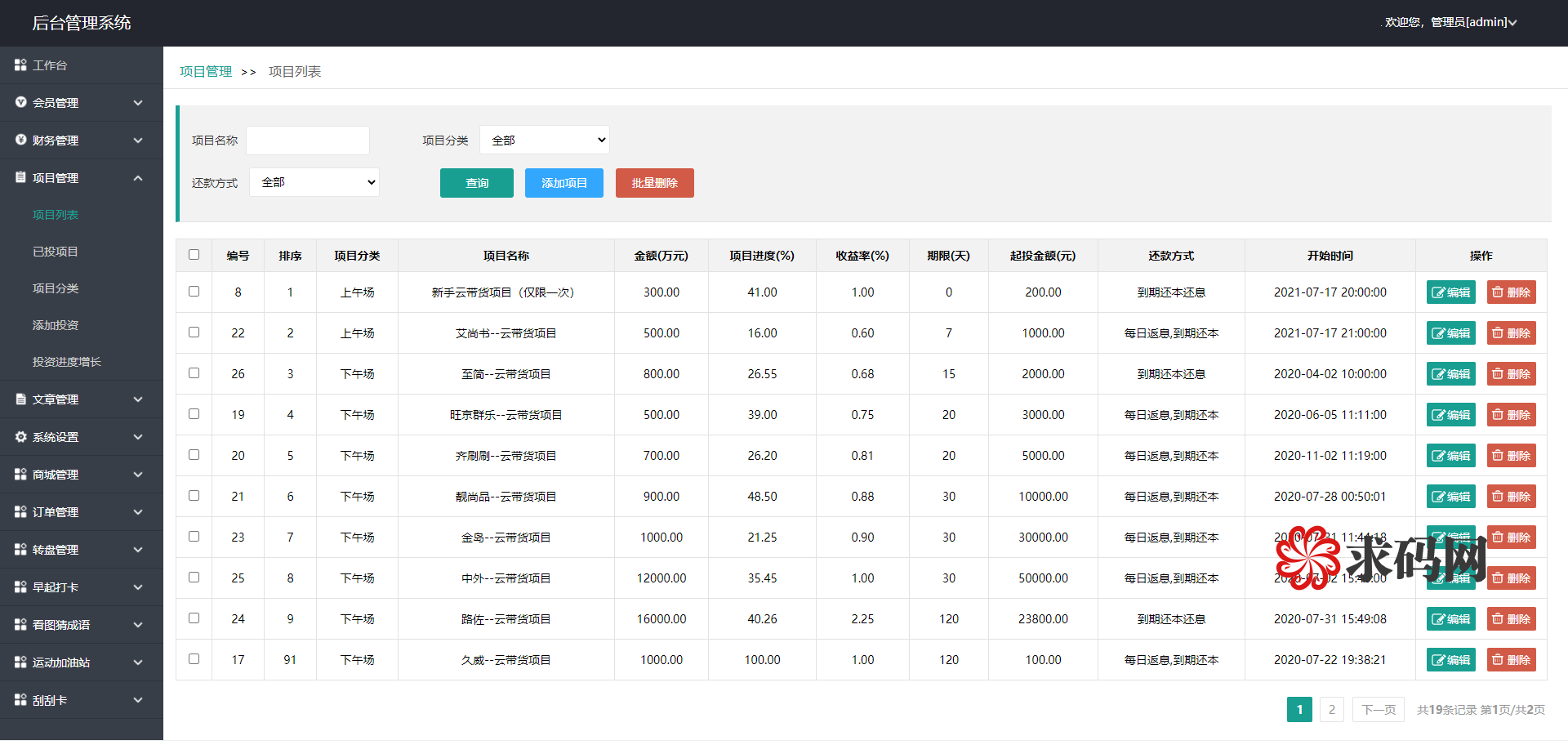The width and height of the screenshot is (1568, 745).
Task: Click the 文章管理 document icon
Action: 20,399
